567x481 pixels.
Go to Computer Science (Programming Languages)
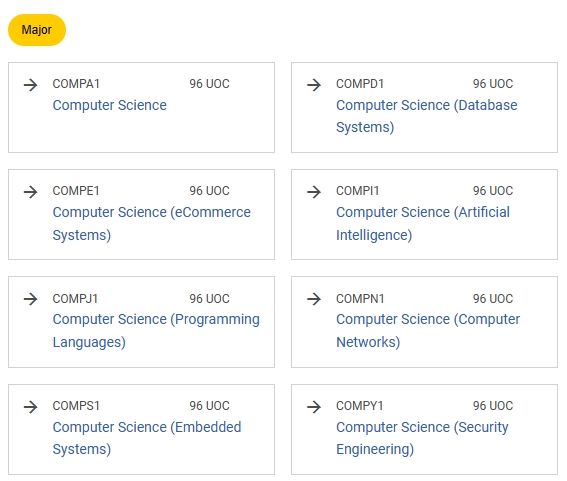[x=156, y=331]
